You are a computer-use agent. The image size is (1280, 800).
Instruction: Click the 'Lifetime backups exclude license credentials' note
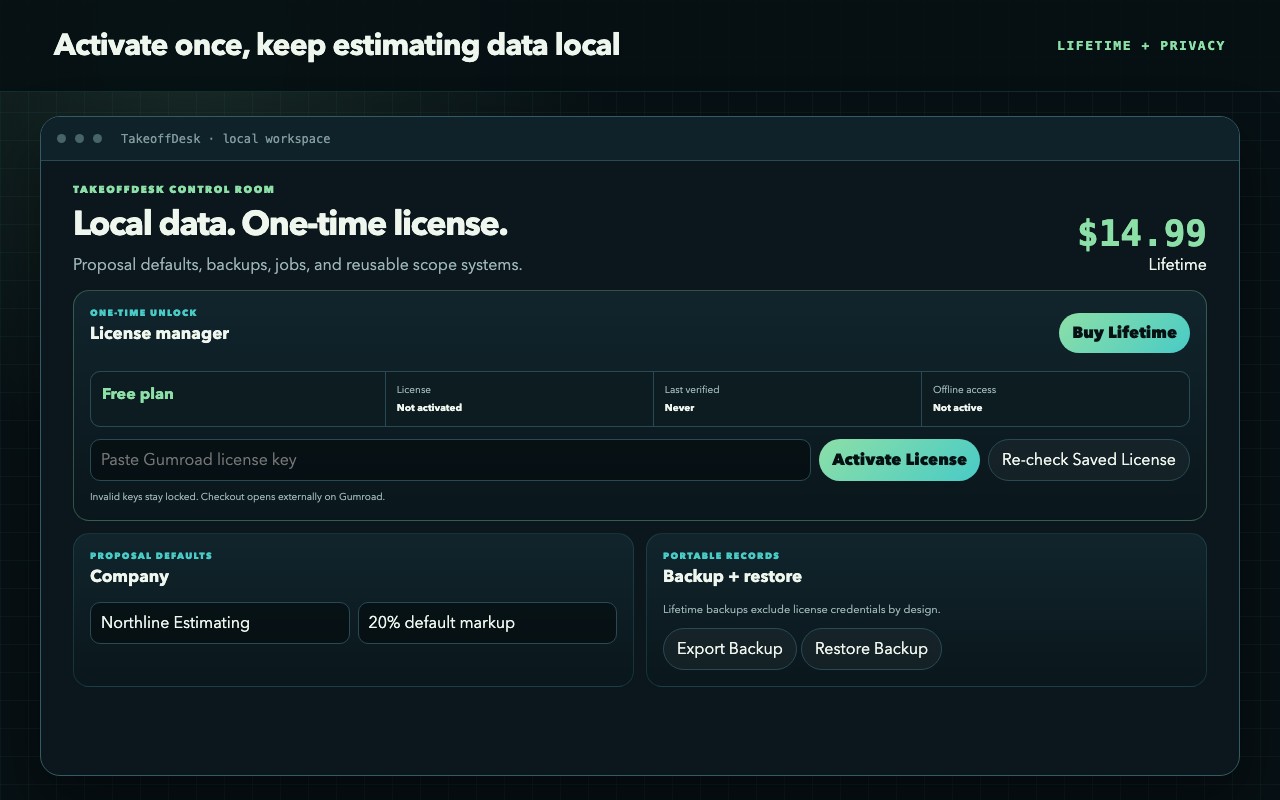[x=801, y=610]
